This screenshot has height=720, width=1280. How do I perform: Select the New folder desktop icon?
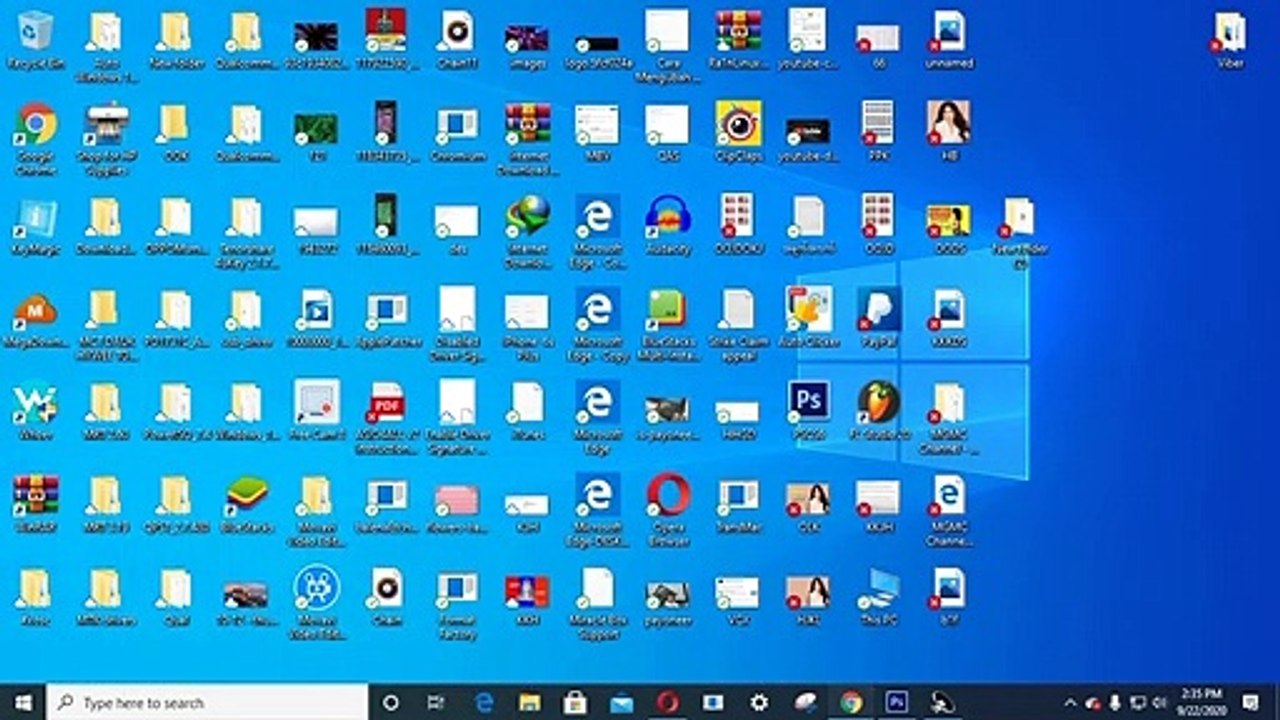(176, 40)
